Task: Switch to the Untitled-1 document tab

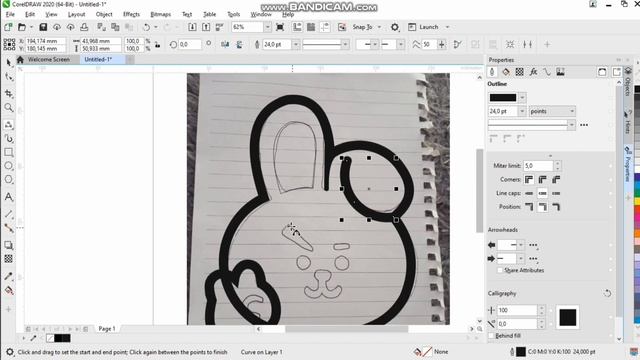Action: (x=98, y=59)
